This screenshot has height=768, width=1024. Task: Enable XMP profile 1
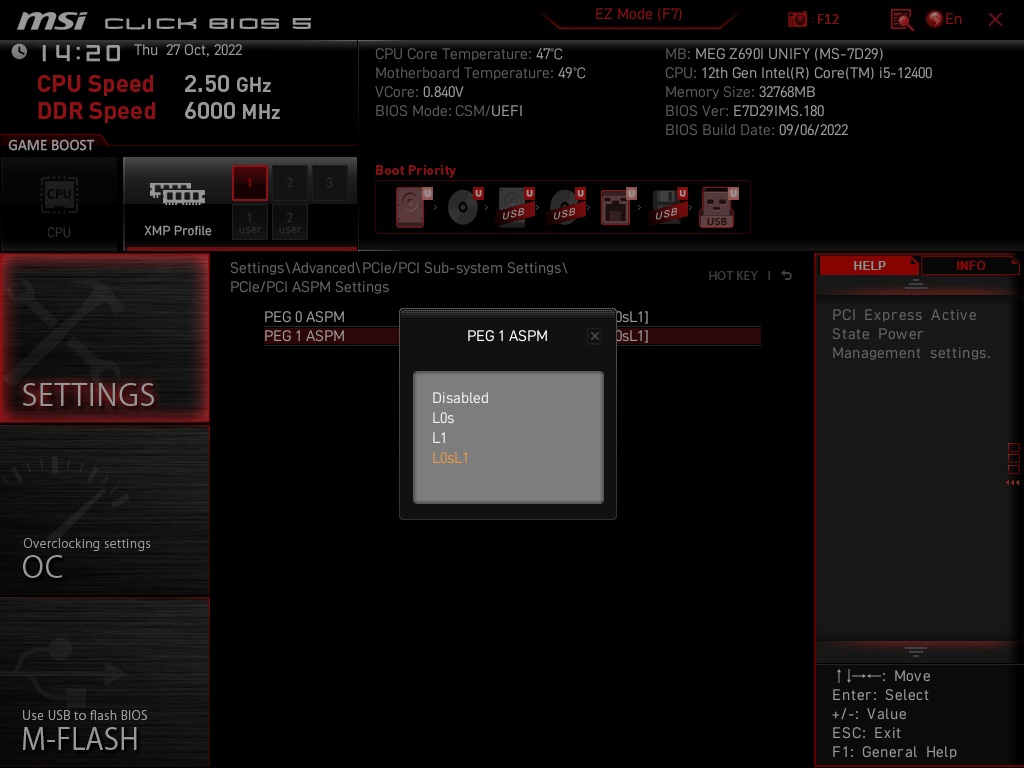point(249,183)
